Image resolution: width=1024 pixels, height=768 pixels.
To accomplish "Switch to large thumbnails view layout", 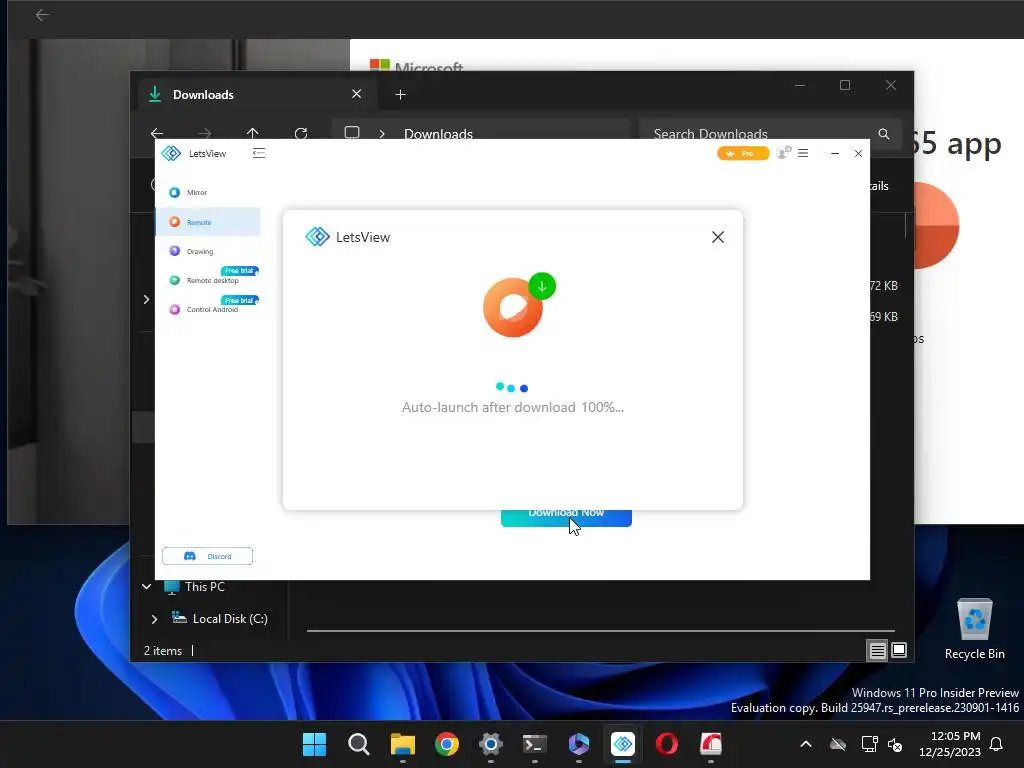I will (x=899, y=650).
